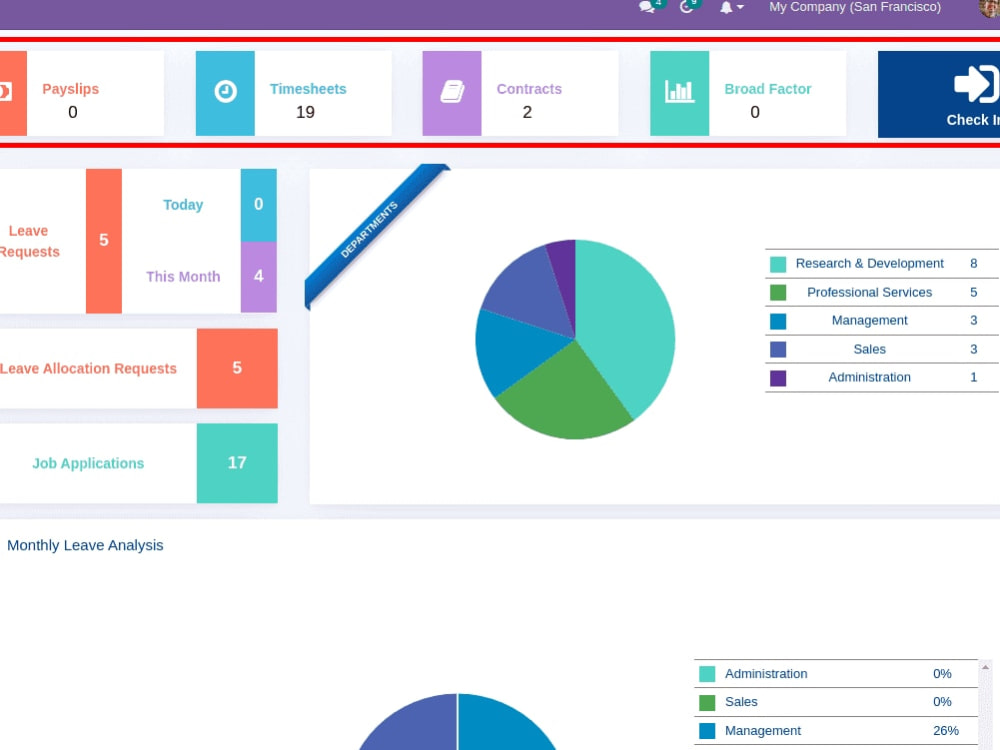
Task: Click the Leave Requests total 5 block
Action: pos(104,241)
